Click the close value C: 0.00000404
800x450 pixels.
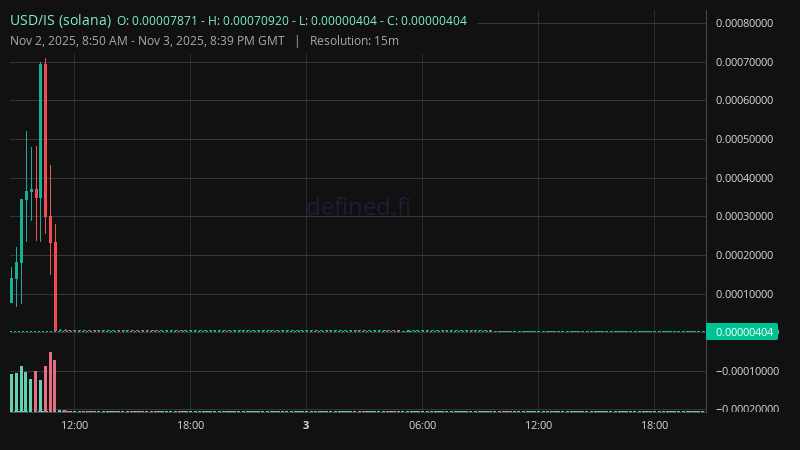click(427, 21)
